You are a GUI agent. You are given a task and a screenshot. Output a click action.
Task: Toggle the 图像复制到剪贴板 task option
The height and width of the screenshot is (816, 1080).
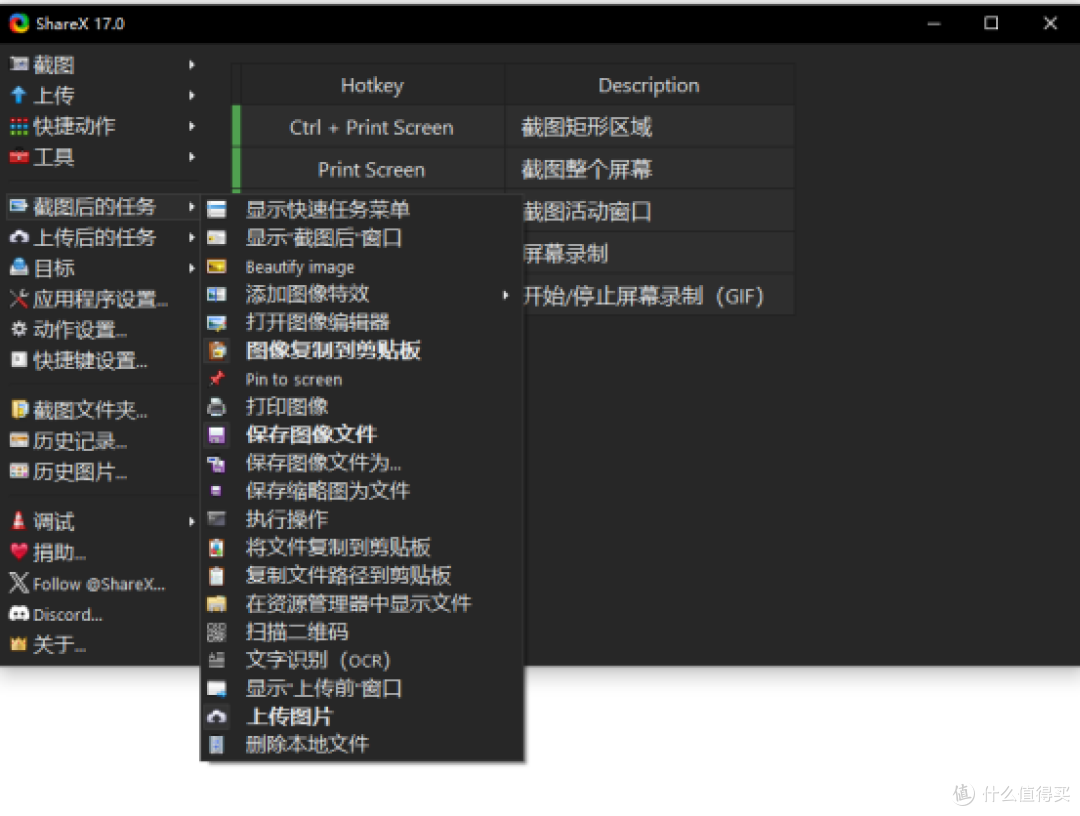click(364, 351)
